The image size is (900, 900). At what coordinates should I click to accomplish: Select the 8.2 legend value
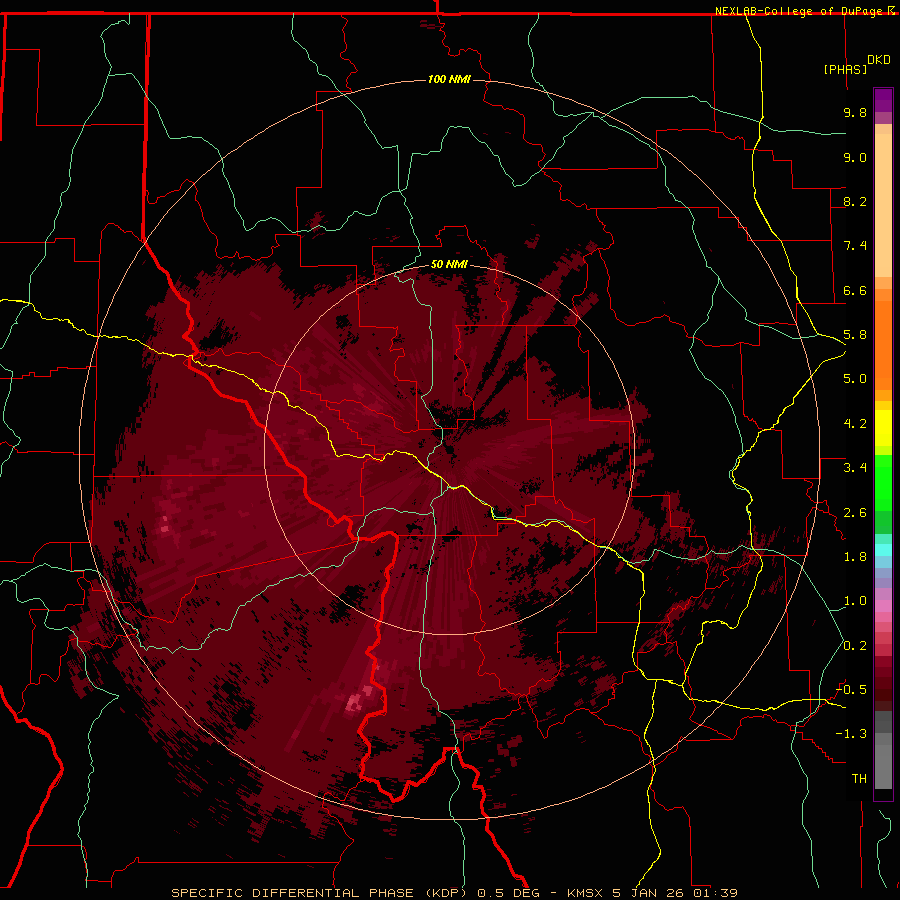pos(855,201)
